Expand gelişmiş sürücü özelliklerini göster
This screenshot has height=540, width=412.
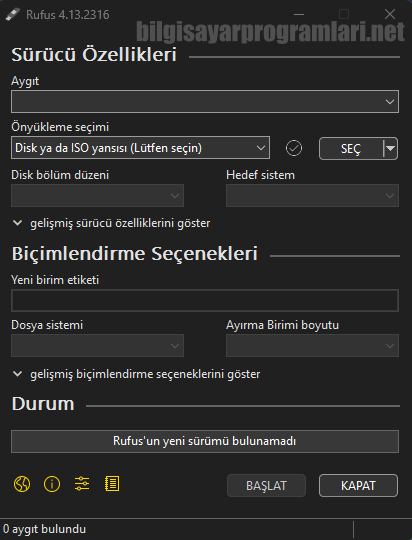[x=111, y=223]
